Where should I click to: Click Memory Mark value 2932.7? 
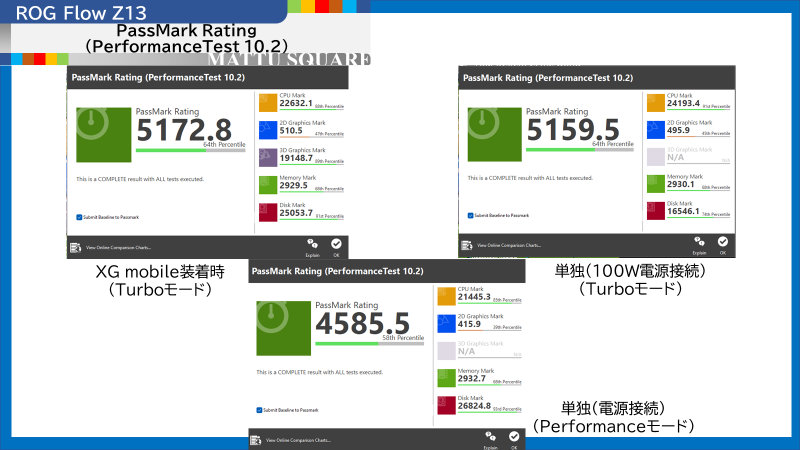(471, 379)
